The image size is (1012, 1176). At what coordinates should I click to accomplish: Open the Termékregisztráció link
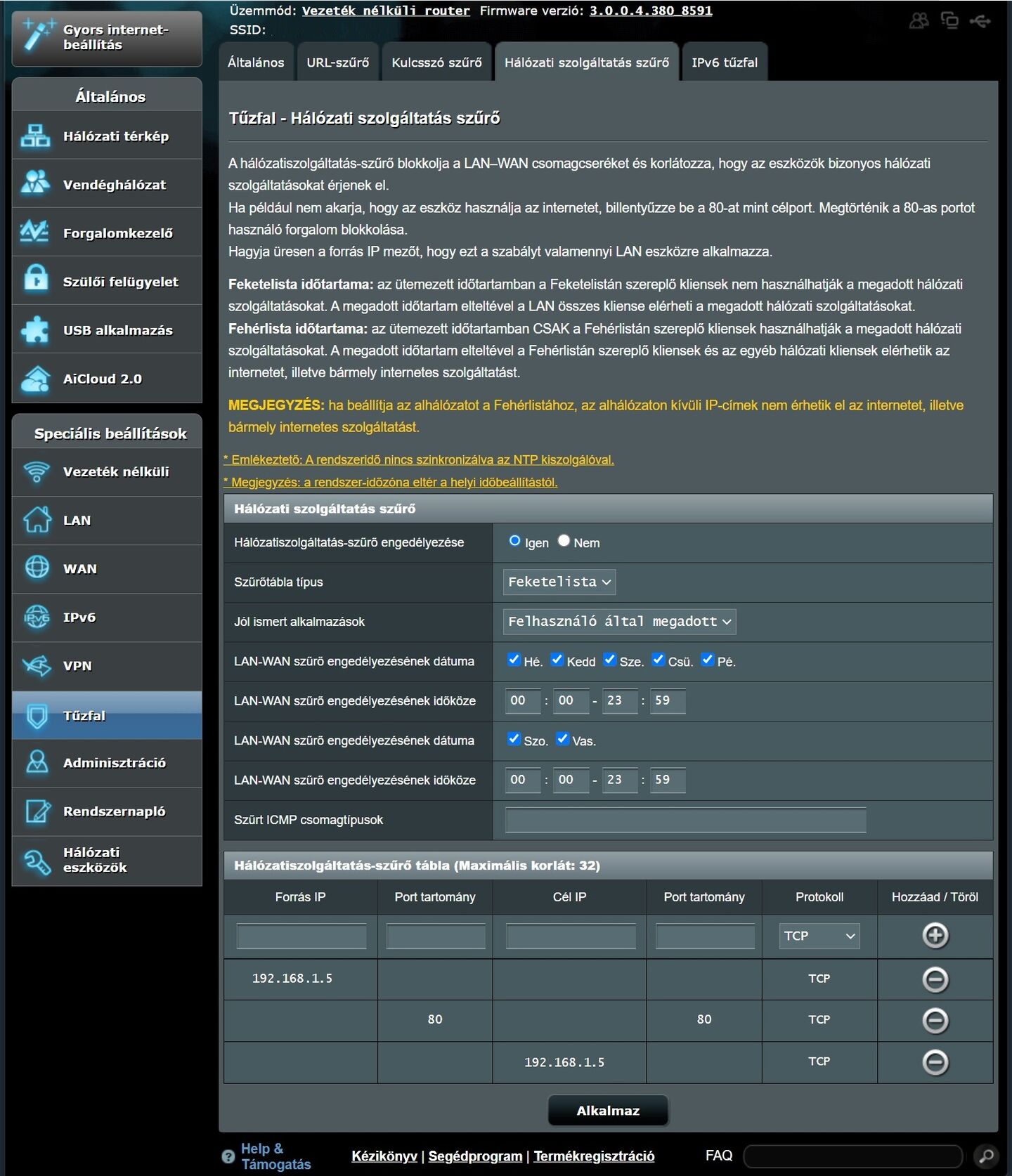pos(594,1156)
